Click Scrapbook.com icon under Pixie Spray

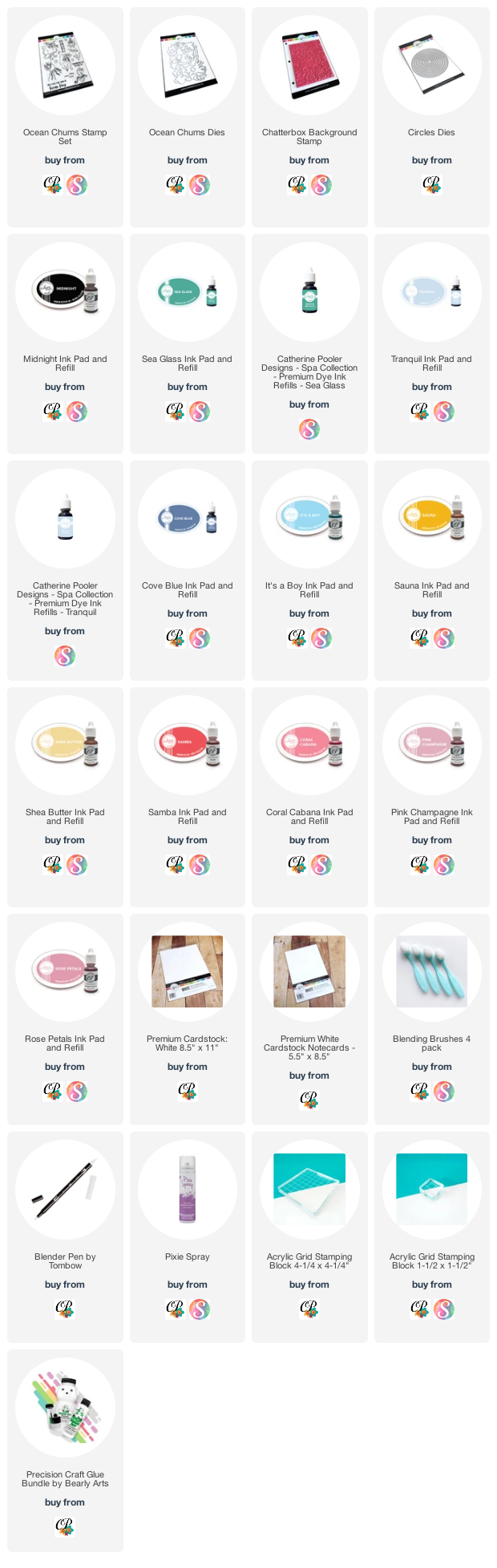tap(200, 1309)
